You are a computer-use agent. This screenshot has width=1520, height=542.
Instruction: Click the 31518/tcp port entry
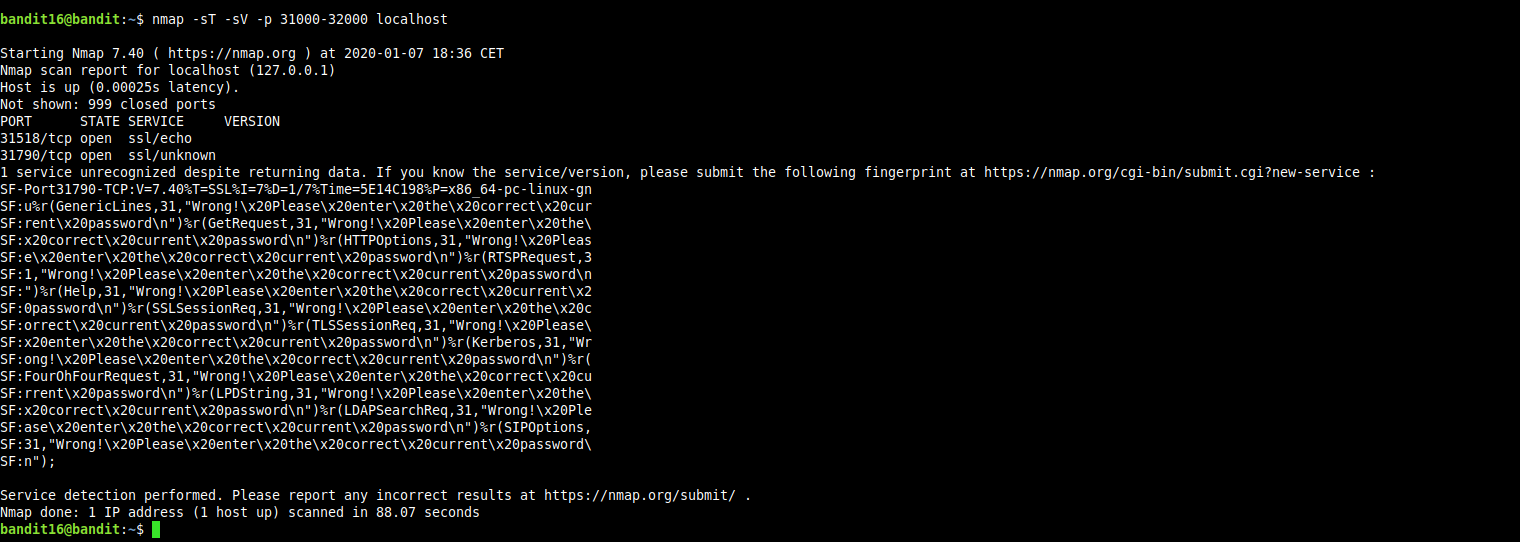(36, 138)
